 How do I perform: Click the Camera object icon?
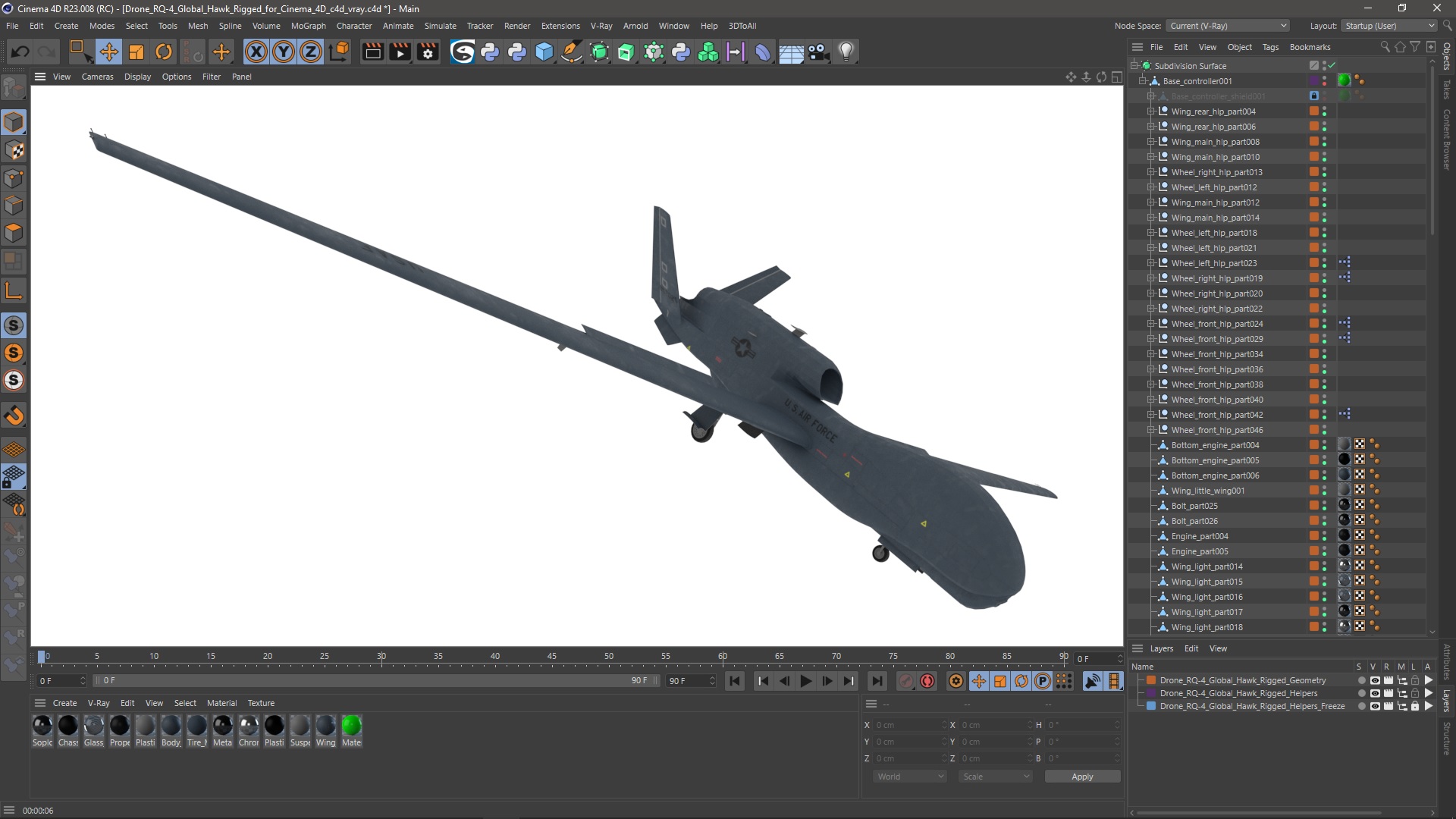pyautogui.click(x=818, y=52)
